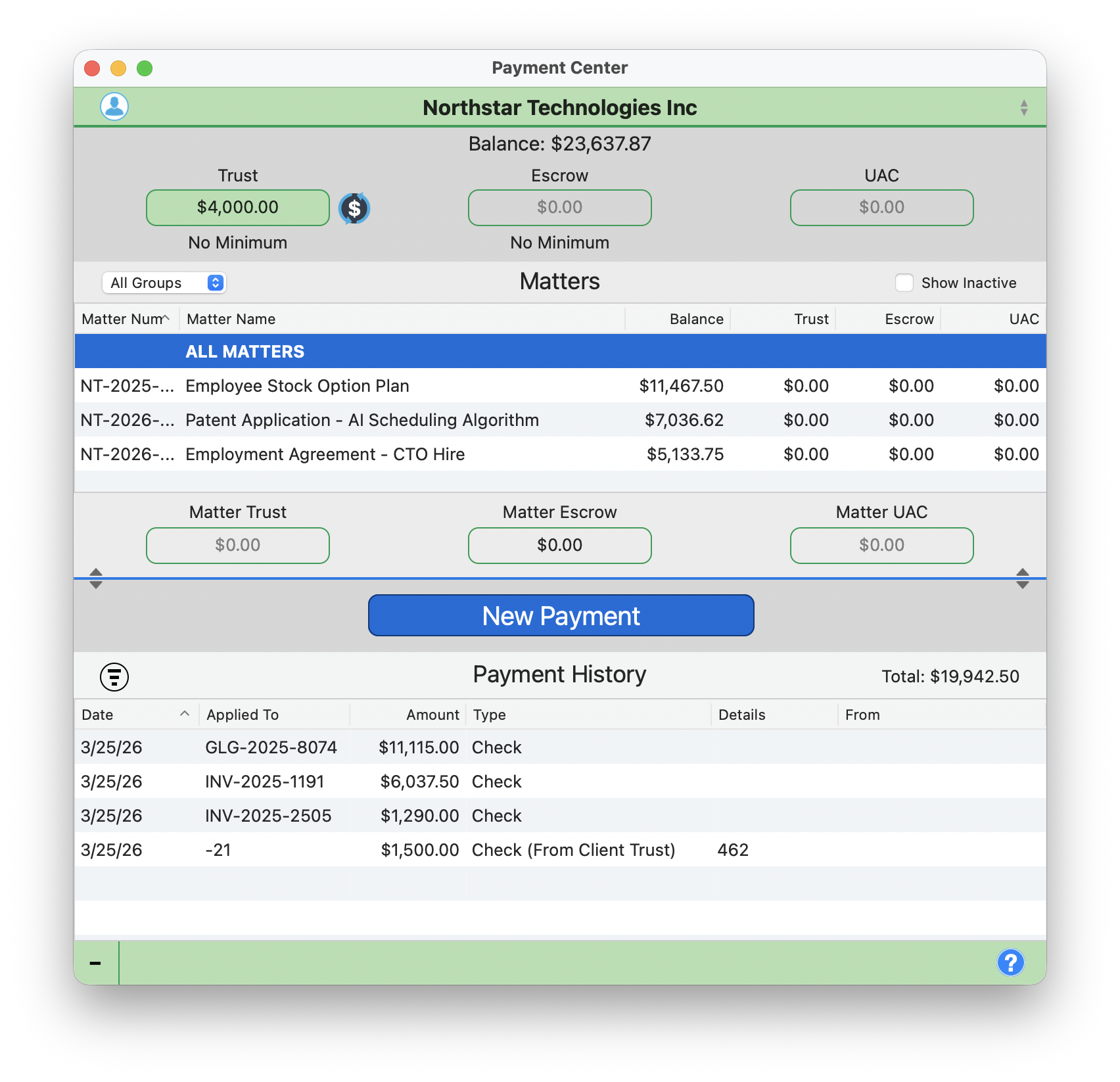Open the Payment History filter icon
This screenshot has width=1120, height=1082.
tap(113, 676)
